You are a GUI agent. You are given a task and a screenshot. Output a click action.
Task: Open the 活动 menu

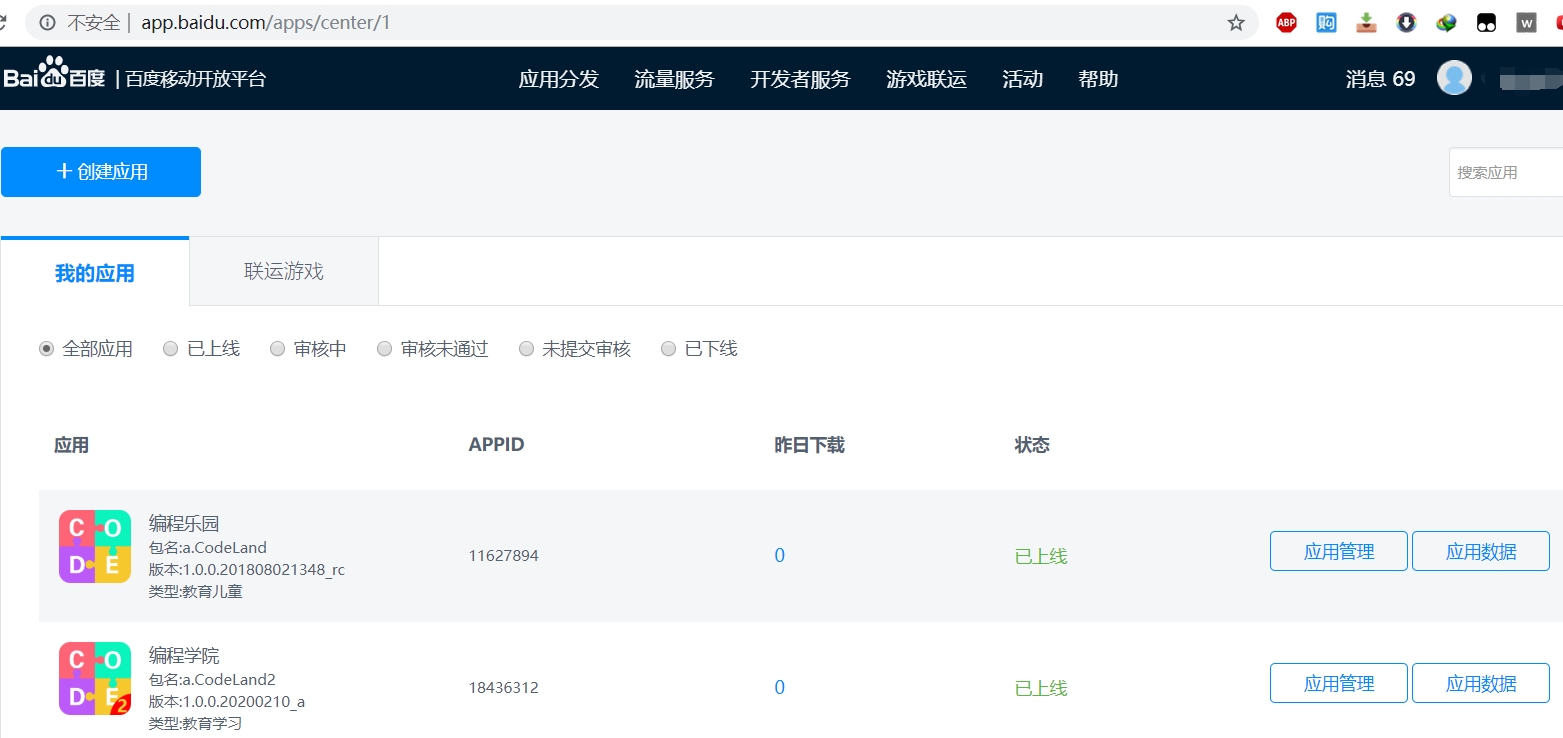point(1022,79)
